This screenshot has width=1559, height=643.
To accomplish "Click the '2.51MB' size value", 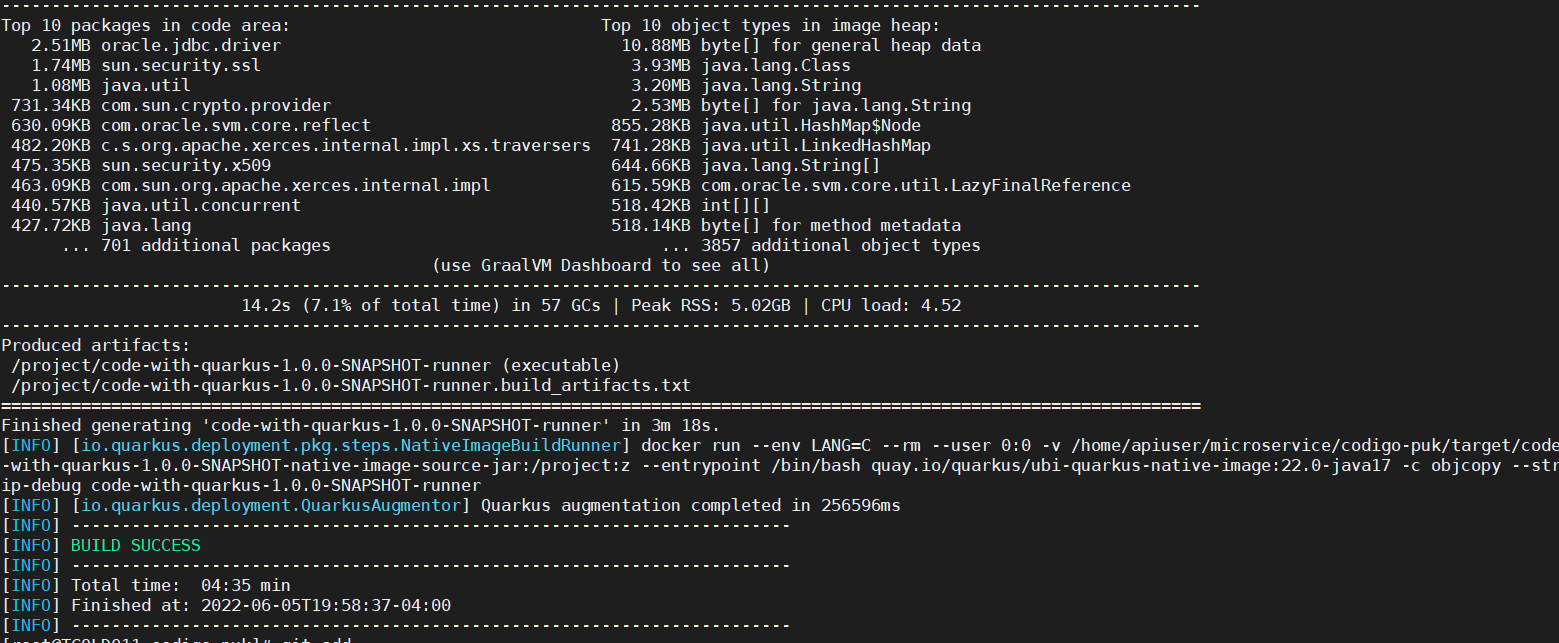I will pos(61,46).
